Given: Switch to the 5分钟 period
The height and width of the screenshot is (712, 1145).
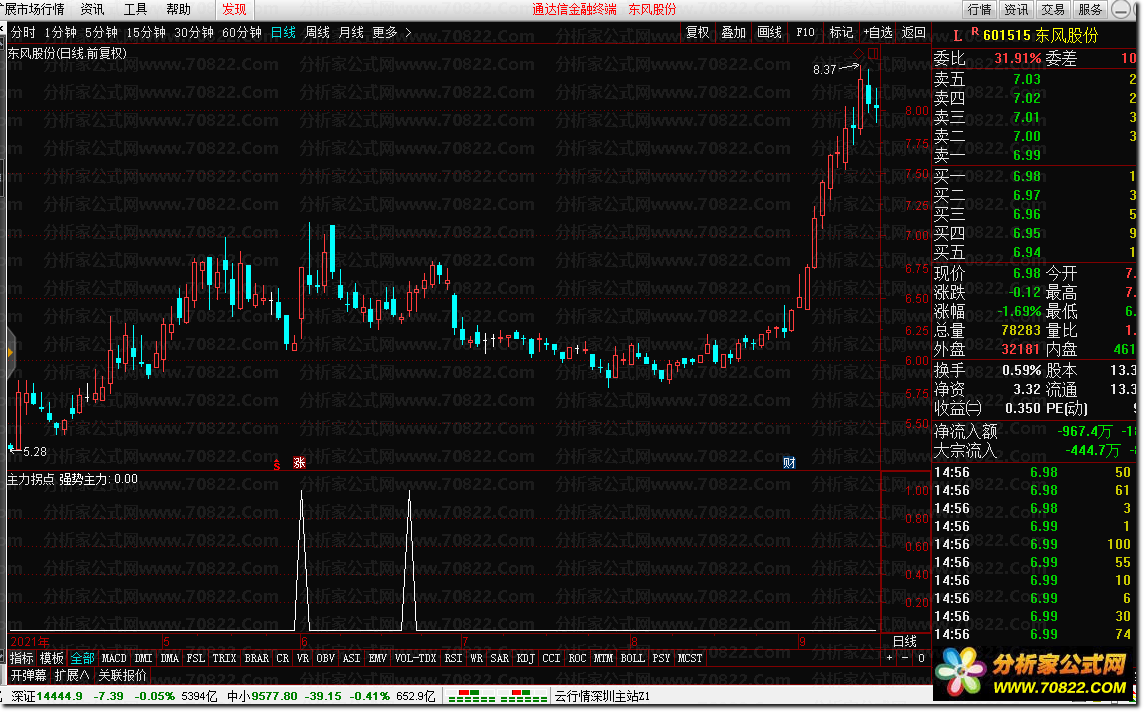Looking at the screenshot, I should 101,33.
